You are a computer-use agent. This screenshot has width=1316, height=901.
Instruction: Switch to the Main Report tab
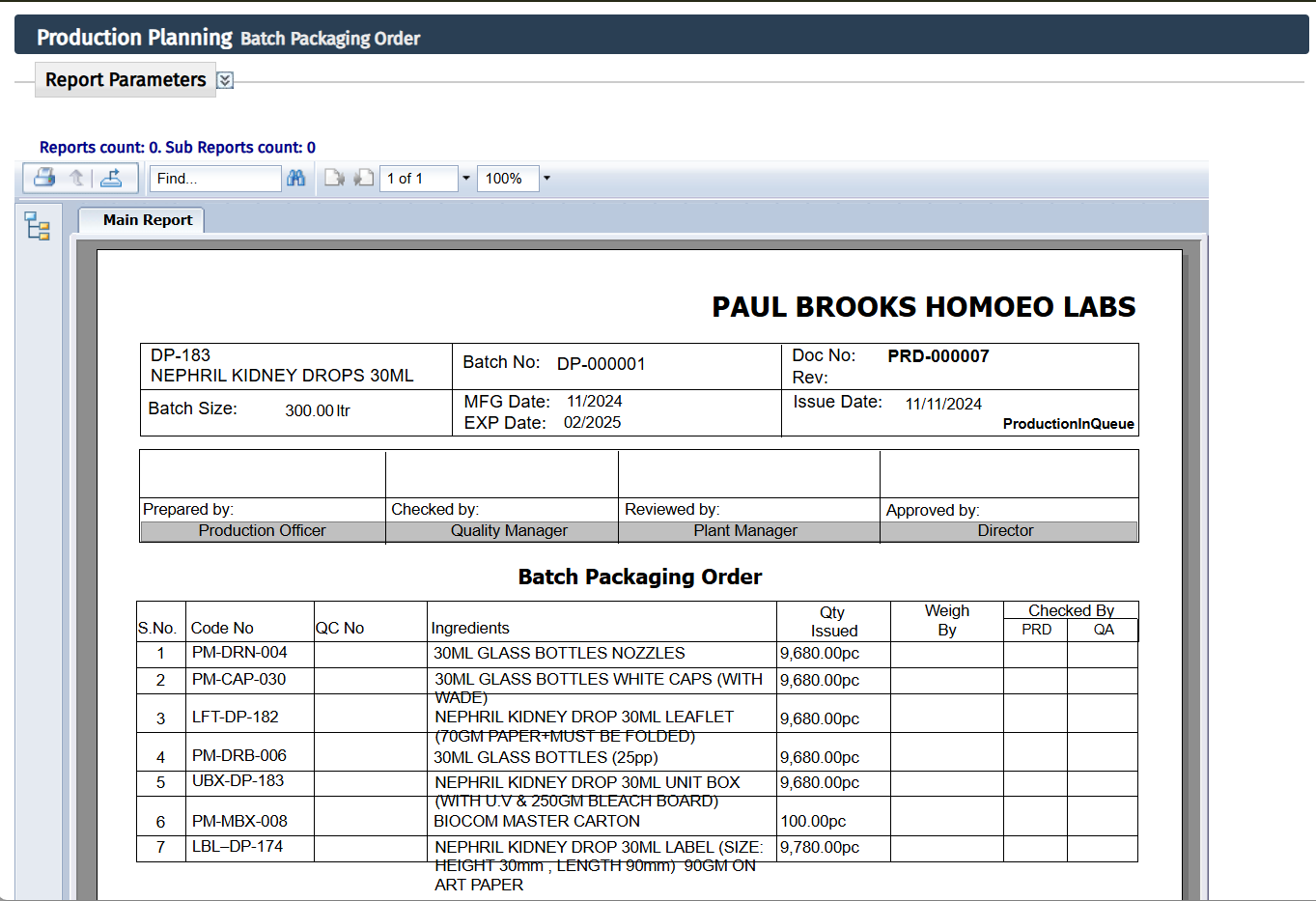(148, 220)
